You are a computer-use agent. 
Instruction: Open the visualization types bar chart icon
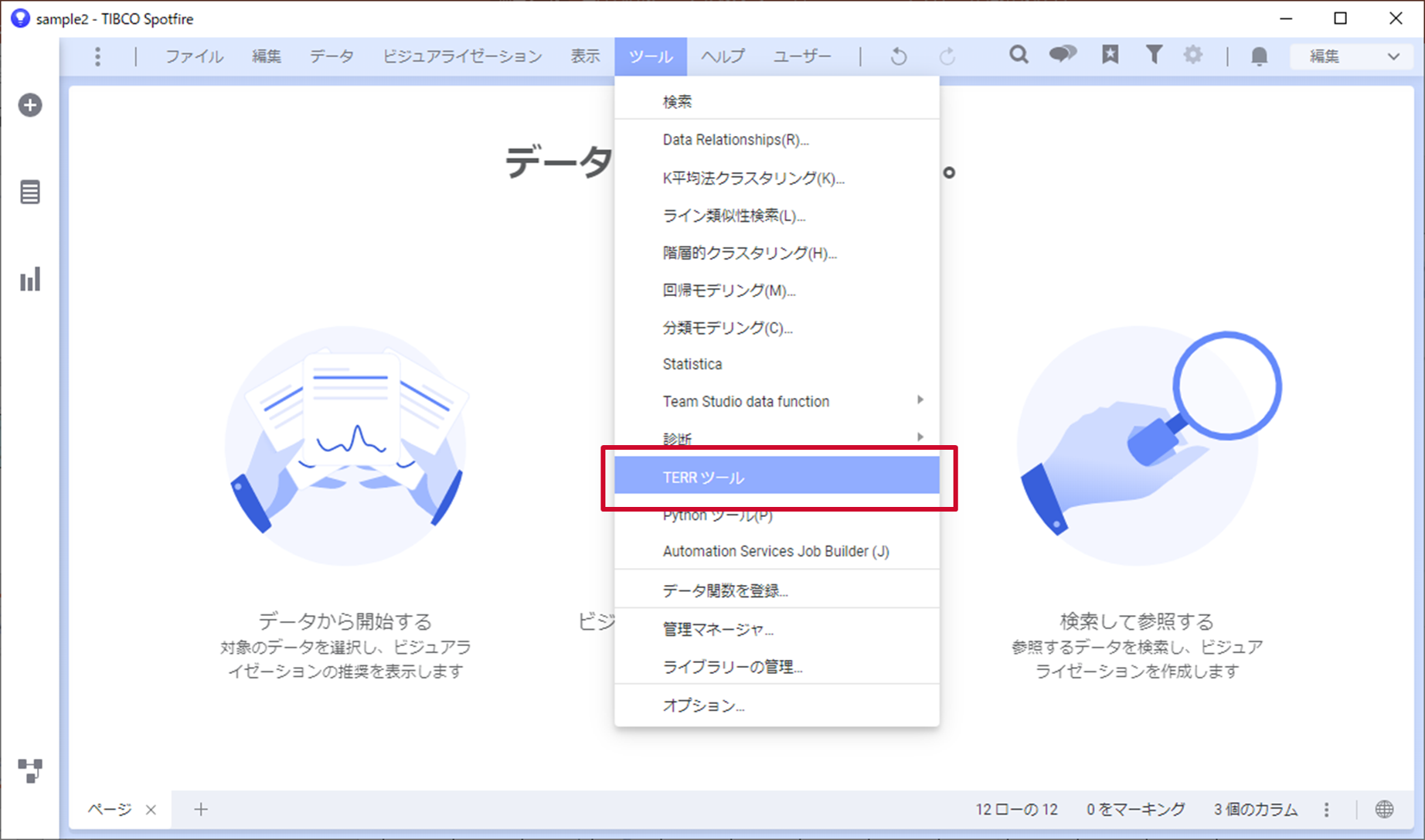click(x=30, y=280)
